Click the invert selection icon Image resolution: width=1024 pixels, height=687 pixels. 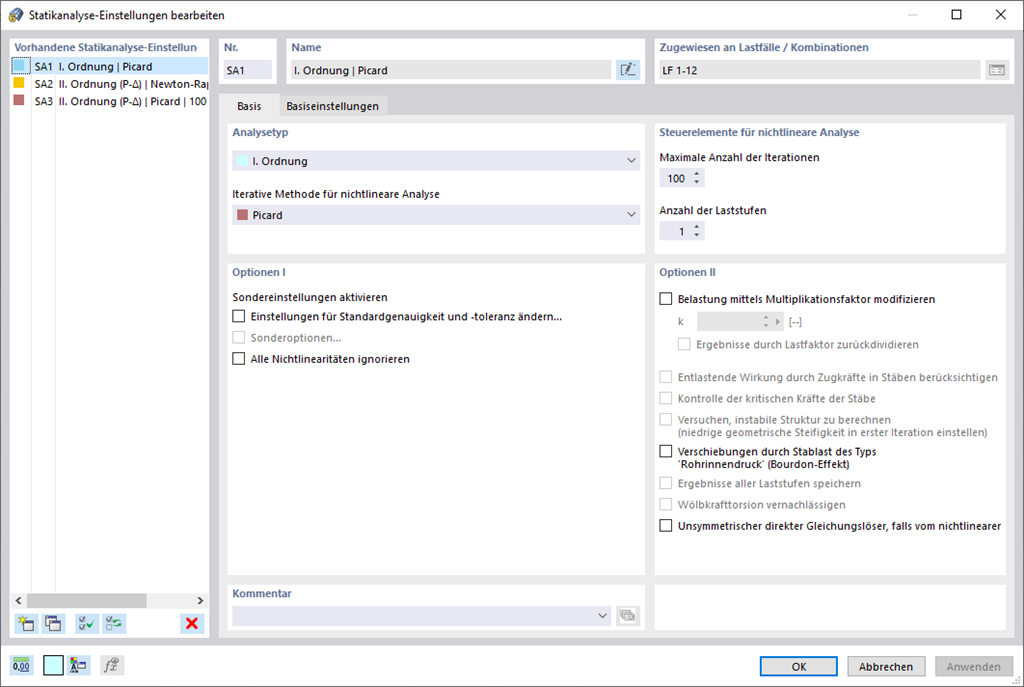coord(115,624)
